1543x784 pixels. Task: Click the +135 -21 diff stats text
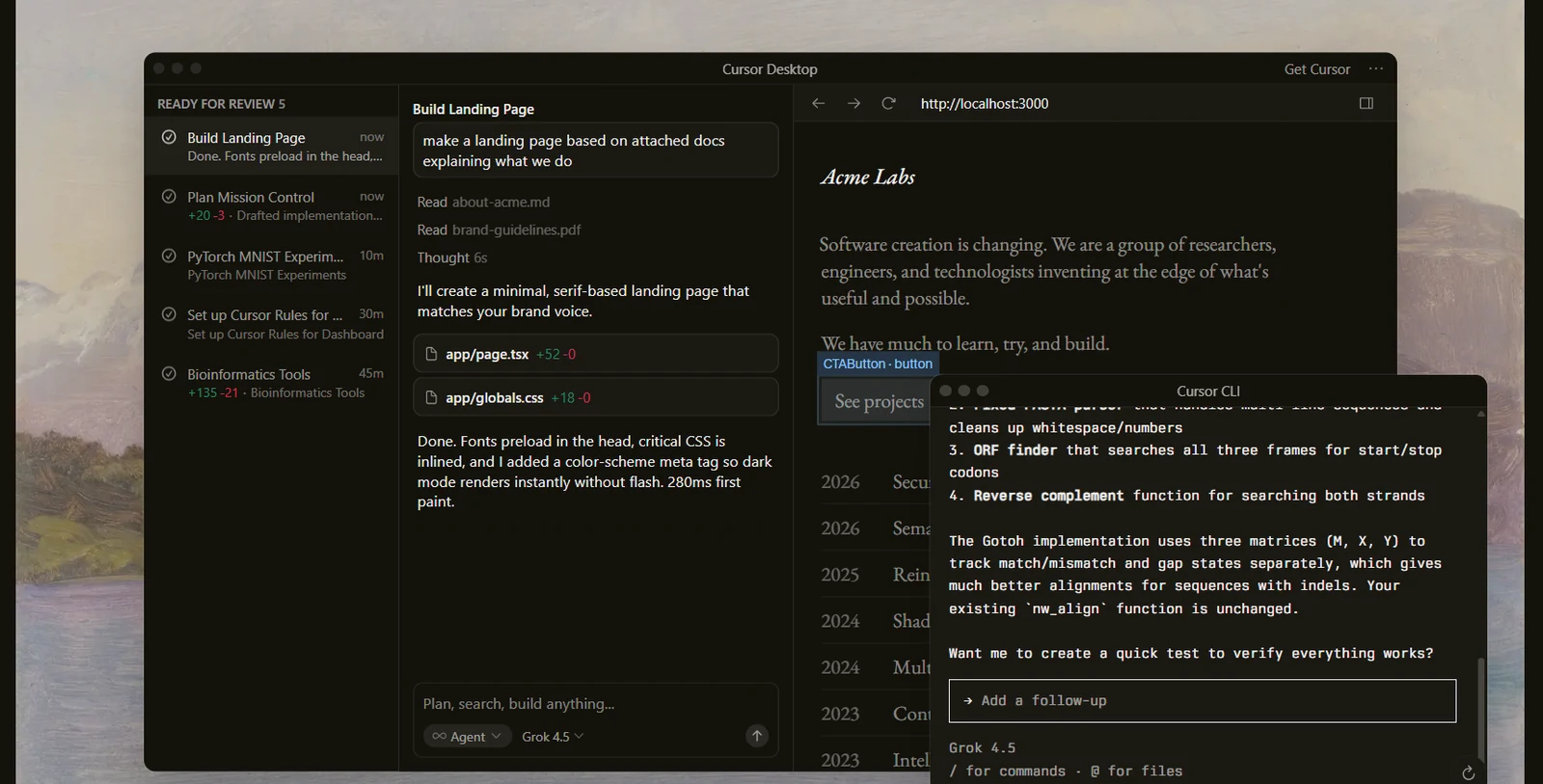coord(213,392)
